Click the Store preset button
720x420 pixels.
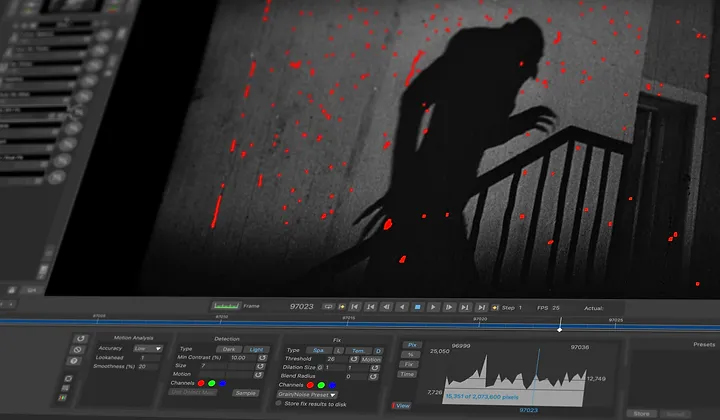642,412
